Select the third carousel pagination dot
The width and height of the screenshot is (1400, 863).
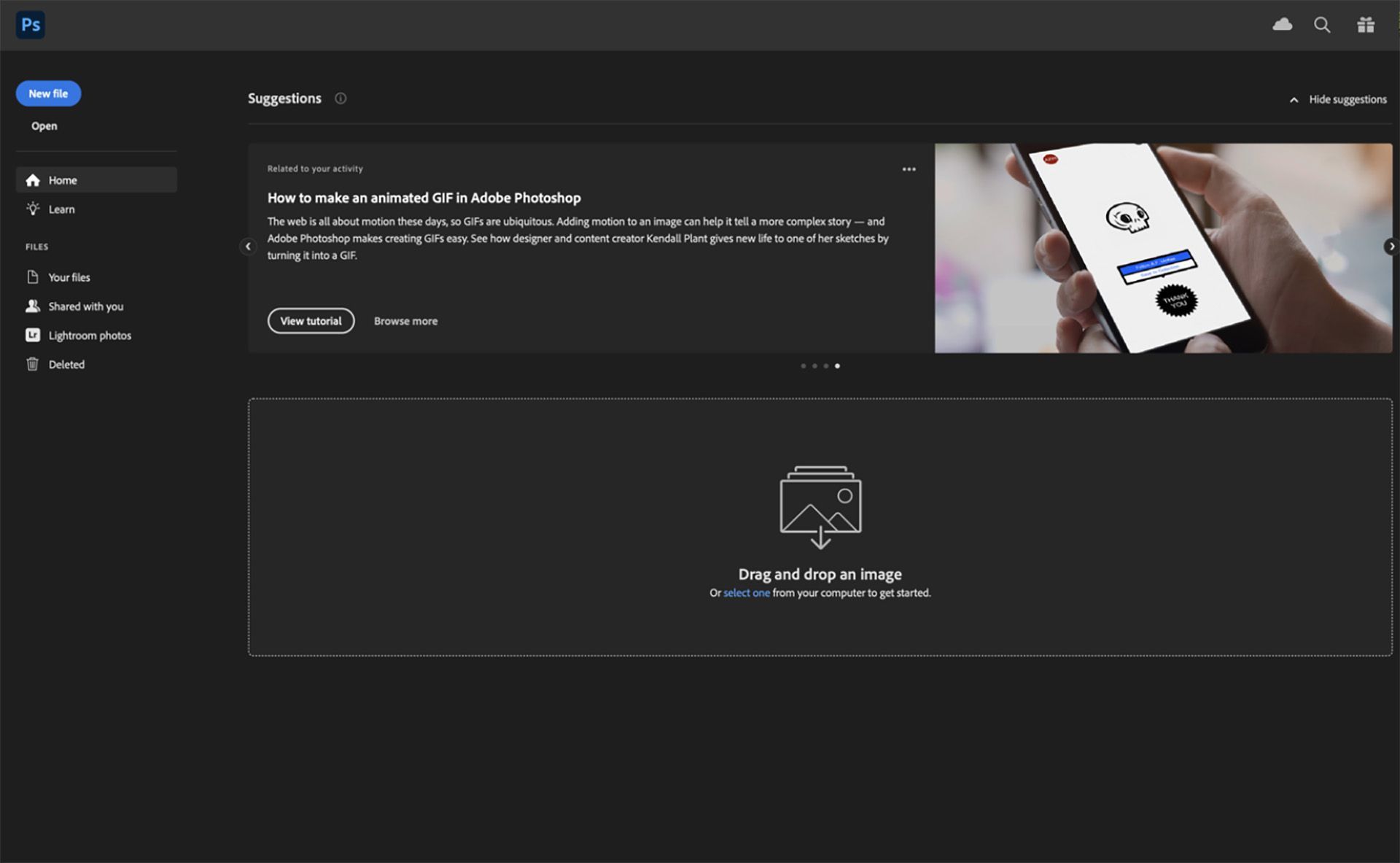[826, 366]
